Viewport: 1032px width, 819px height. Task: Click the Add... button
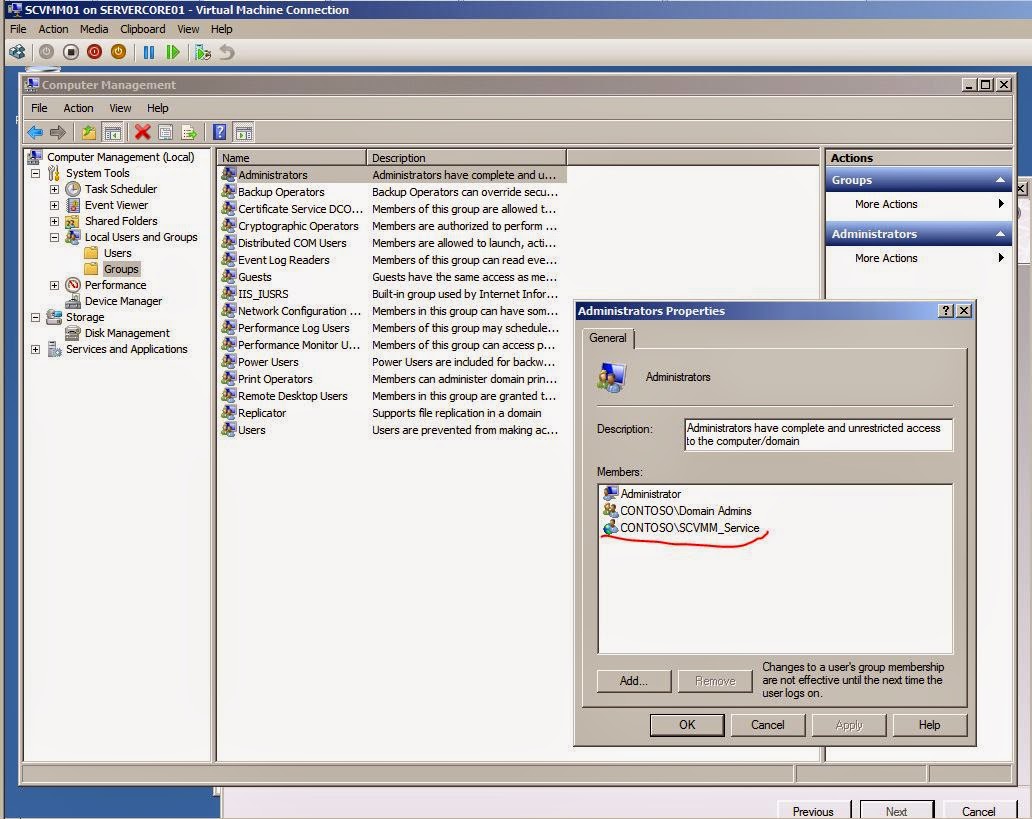click(634, 681)
